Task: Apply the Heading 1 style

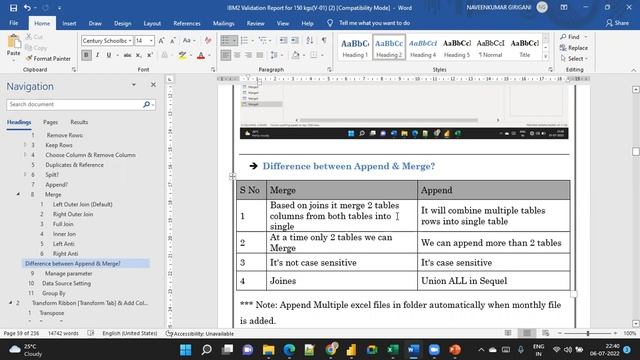Action: coord(355,48)
